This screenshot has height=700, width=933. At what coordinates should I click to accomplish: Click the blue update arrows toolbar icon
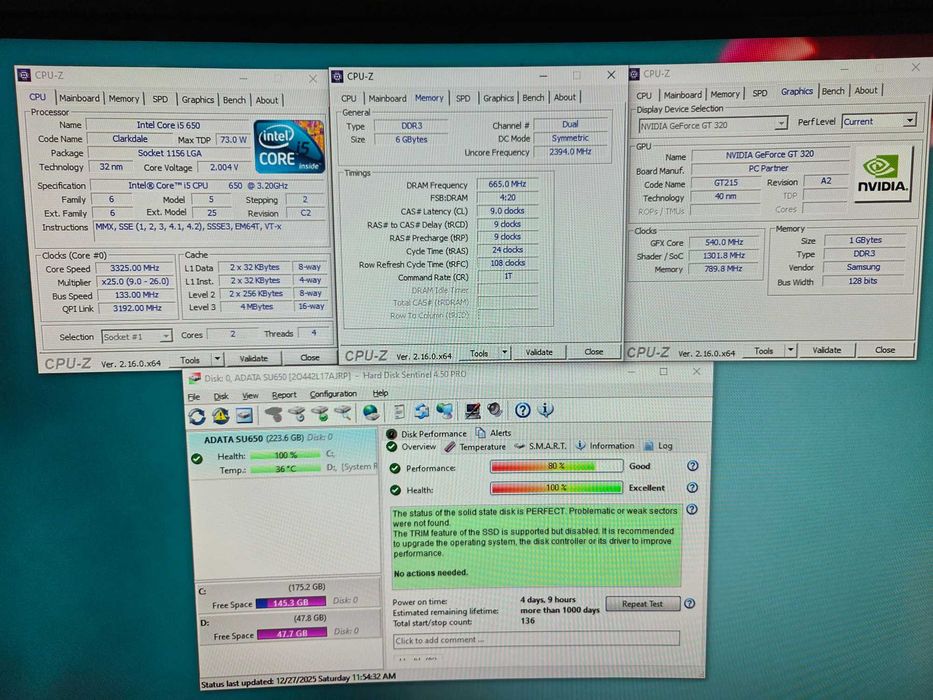pyautogui.click(x=422, y=411)
